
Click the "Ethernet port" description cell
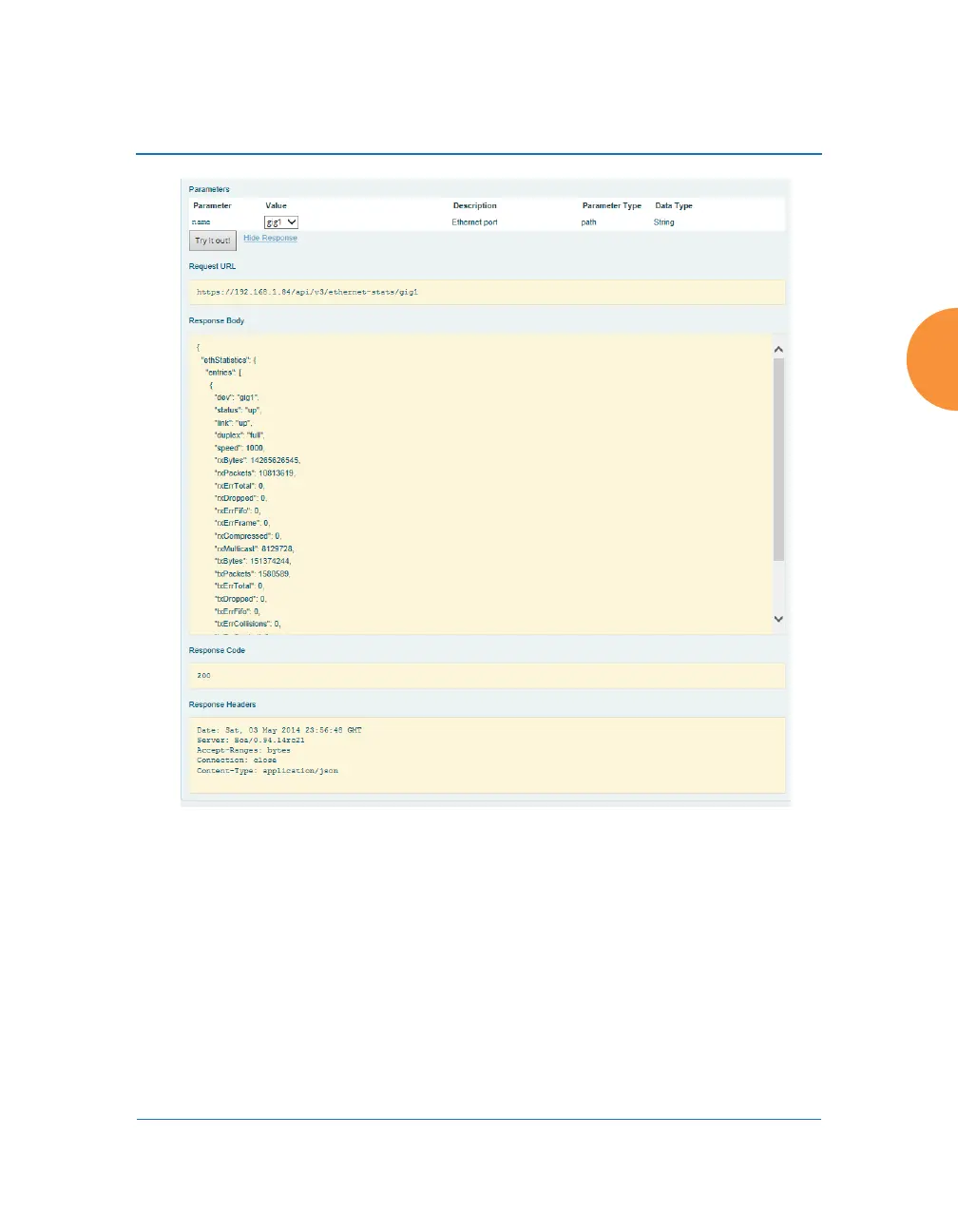[x=475, y=222]
